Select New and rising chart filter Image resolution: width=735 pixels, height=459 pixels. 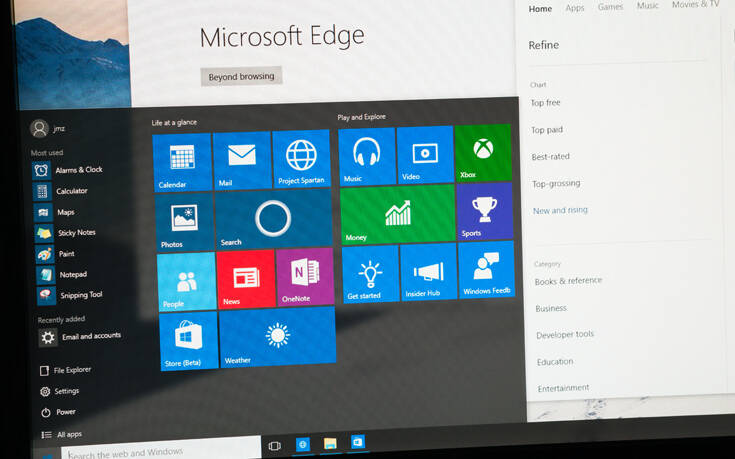coord(561,211)
